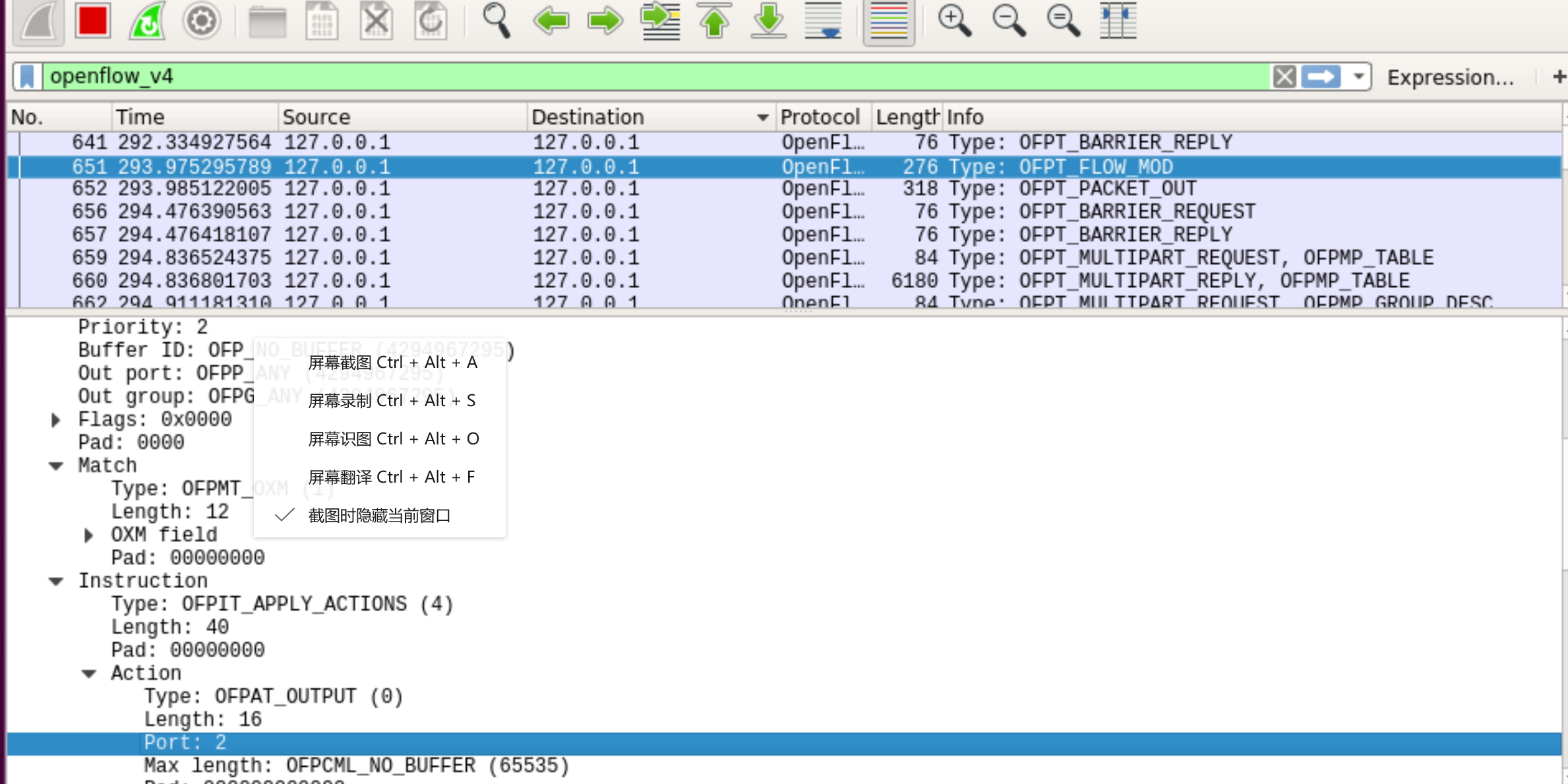
Task: Zoom in on the packet text
Action: [954, 21]
